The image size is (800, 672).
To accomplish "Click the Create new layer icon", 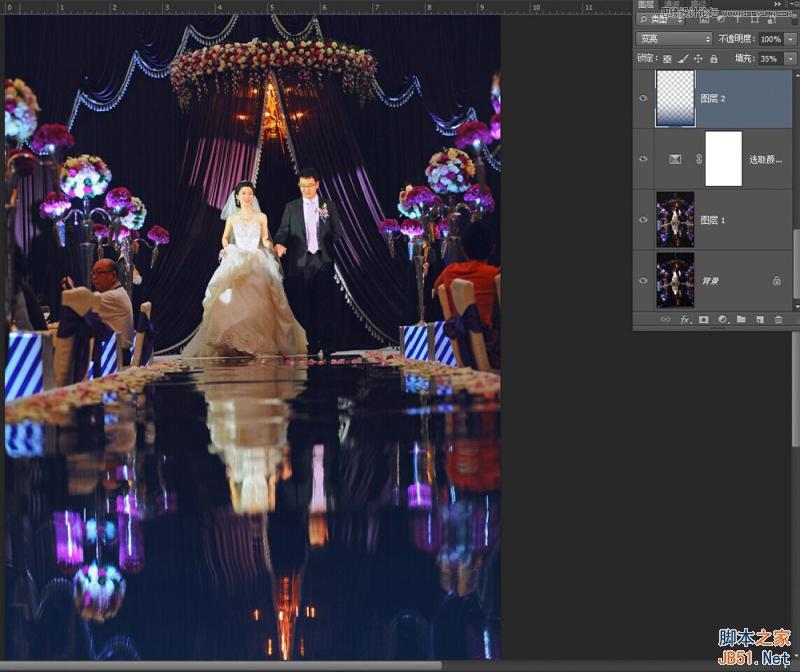I will [x=761, y=320].
